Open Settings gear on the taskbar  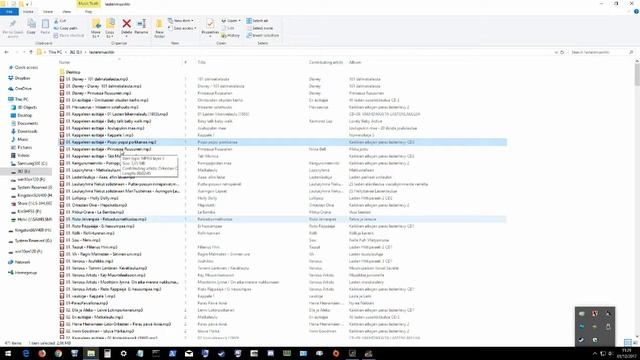tap(123, 353)
